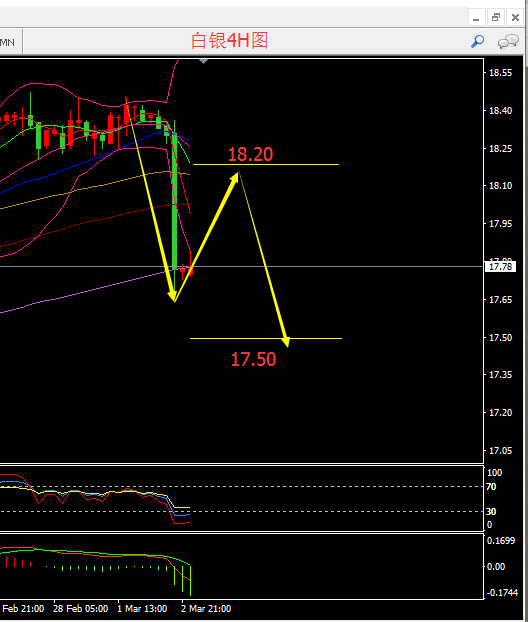528x622 pixels.
Task: Click the 2 Mar 21:00 time label
Action: coord(206,609)
